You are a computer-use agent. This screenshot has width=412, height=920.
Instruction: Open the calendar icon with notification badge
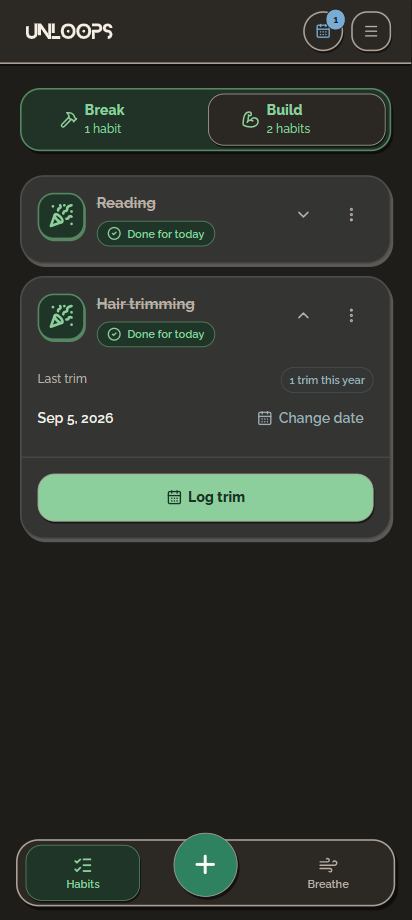323,31
